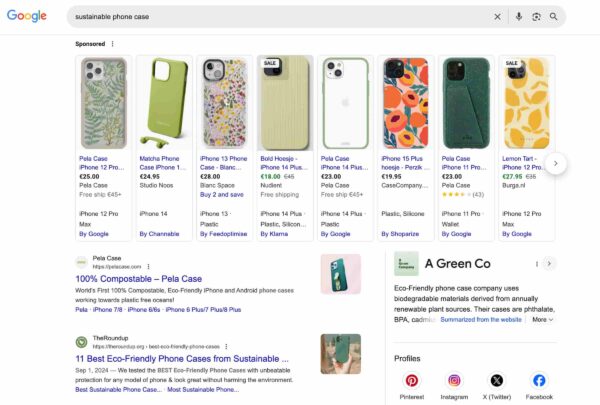Open 11 Best Eco-Friendly Phone Cases result
600x405 pixels.
tap(182, 359)
